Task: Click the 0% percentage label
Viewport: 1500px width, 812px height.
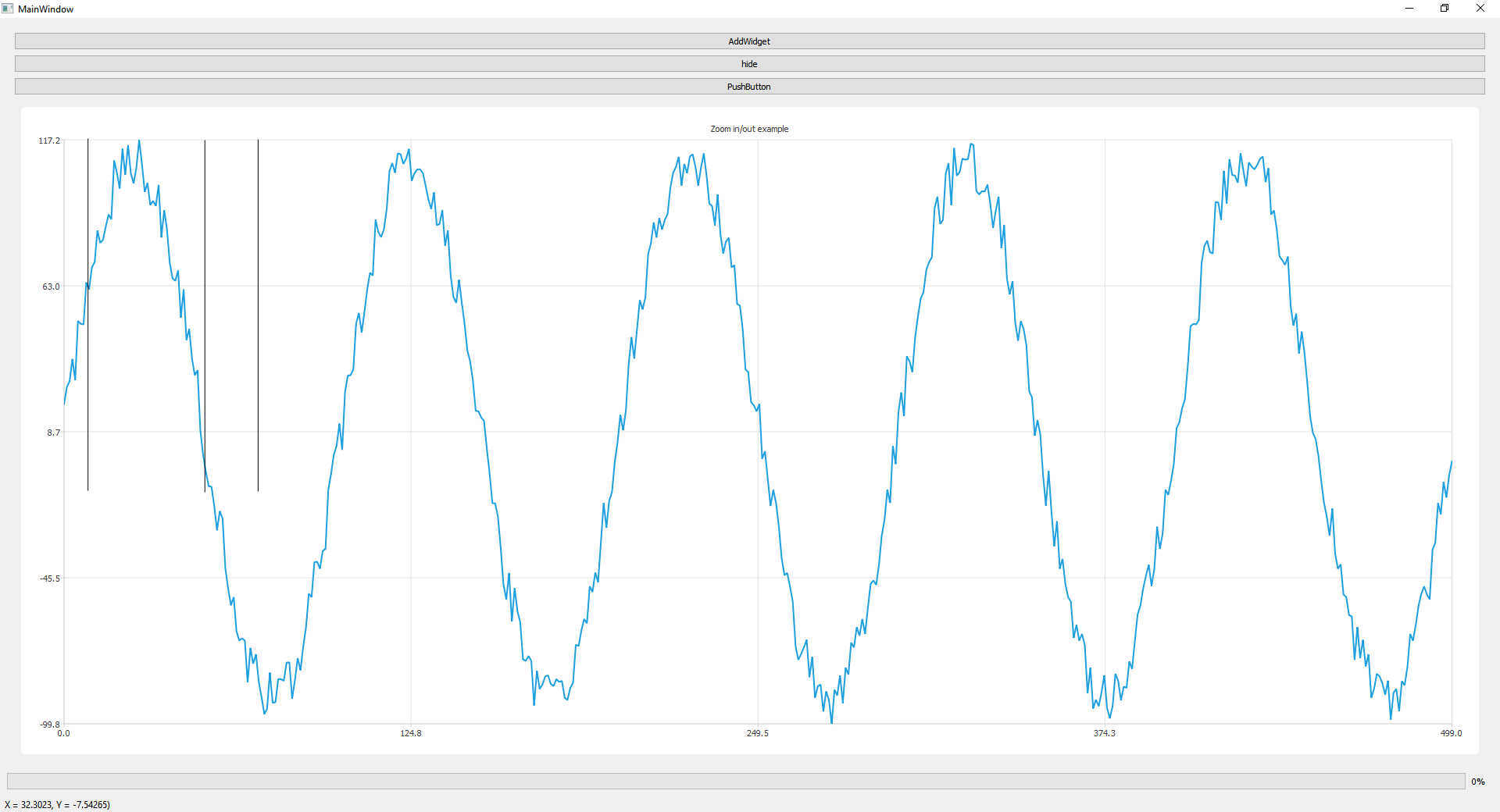Action: click(1477, 781)
